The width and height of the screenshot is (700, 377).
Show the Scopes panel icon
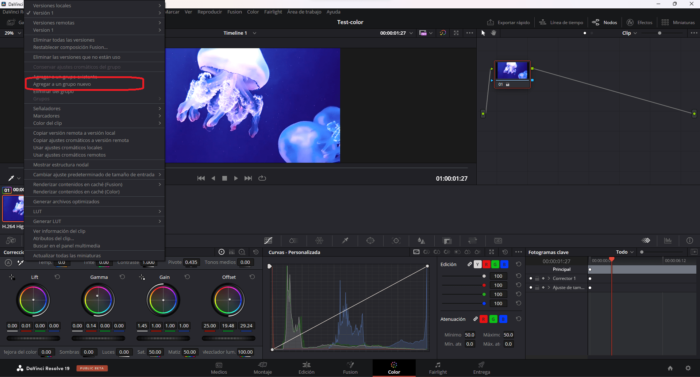coord(668,240)
